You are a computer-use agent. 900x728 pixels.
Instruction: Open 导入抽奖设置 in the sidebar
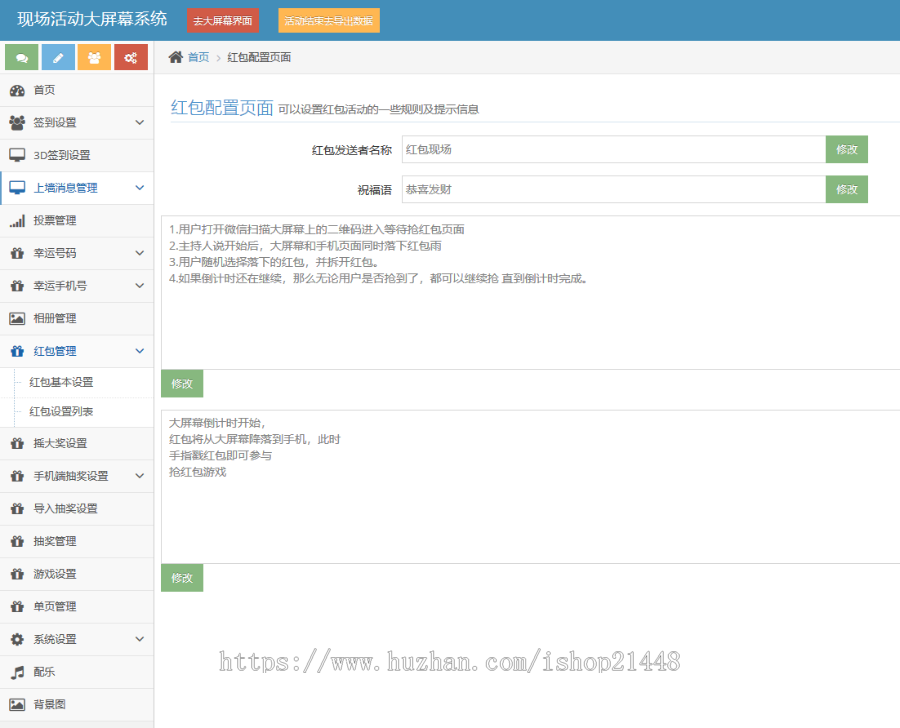pos(77,509)
